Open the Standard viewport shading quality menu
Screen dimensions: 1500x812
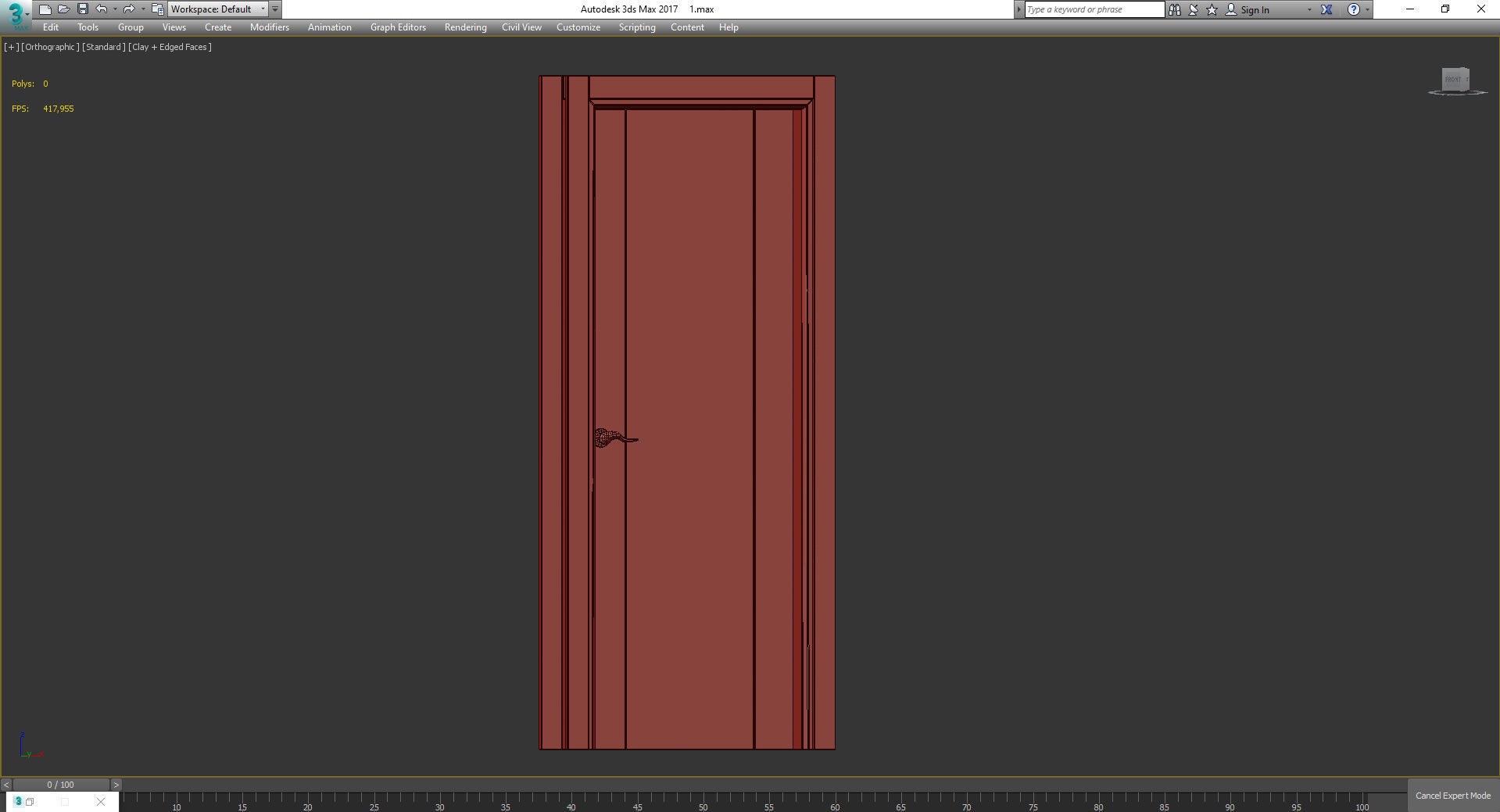[x=104, y=47]
